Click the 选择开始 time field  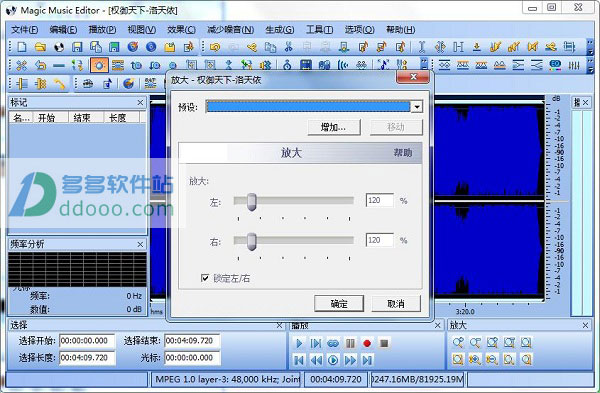[87, 341]
